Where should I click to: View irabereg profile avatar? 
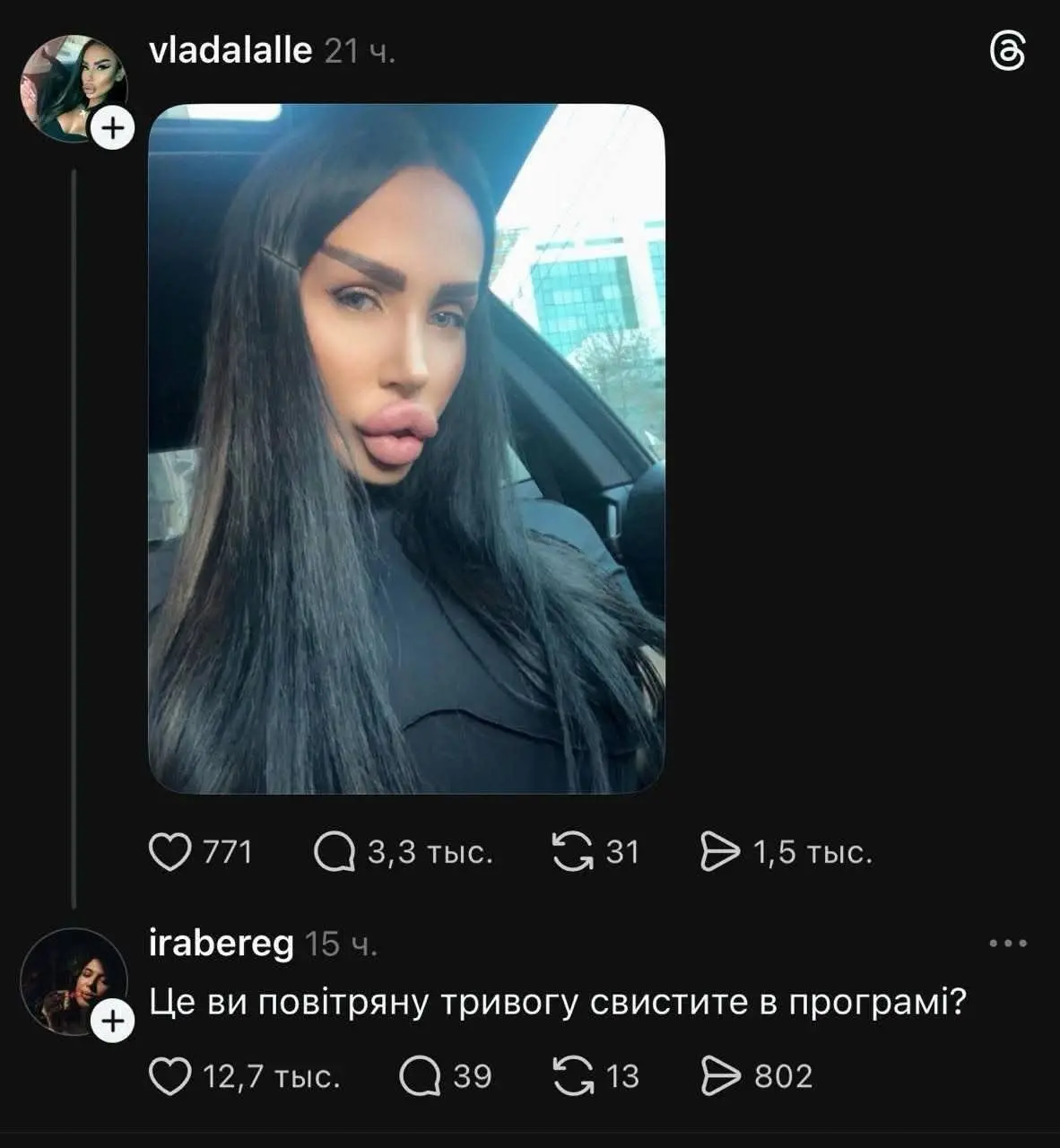click(x=74, y=981)
